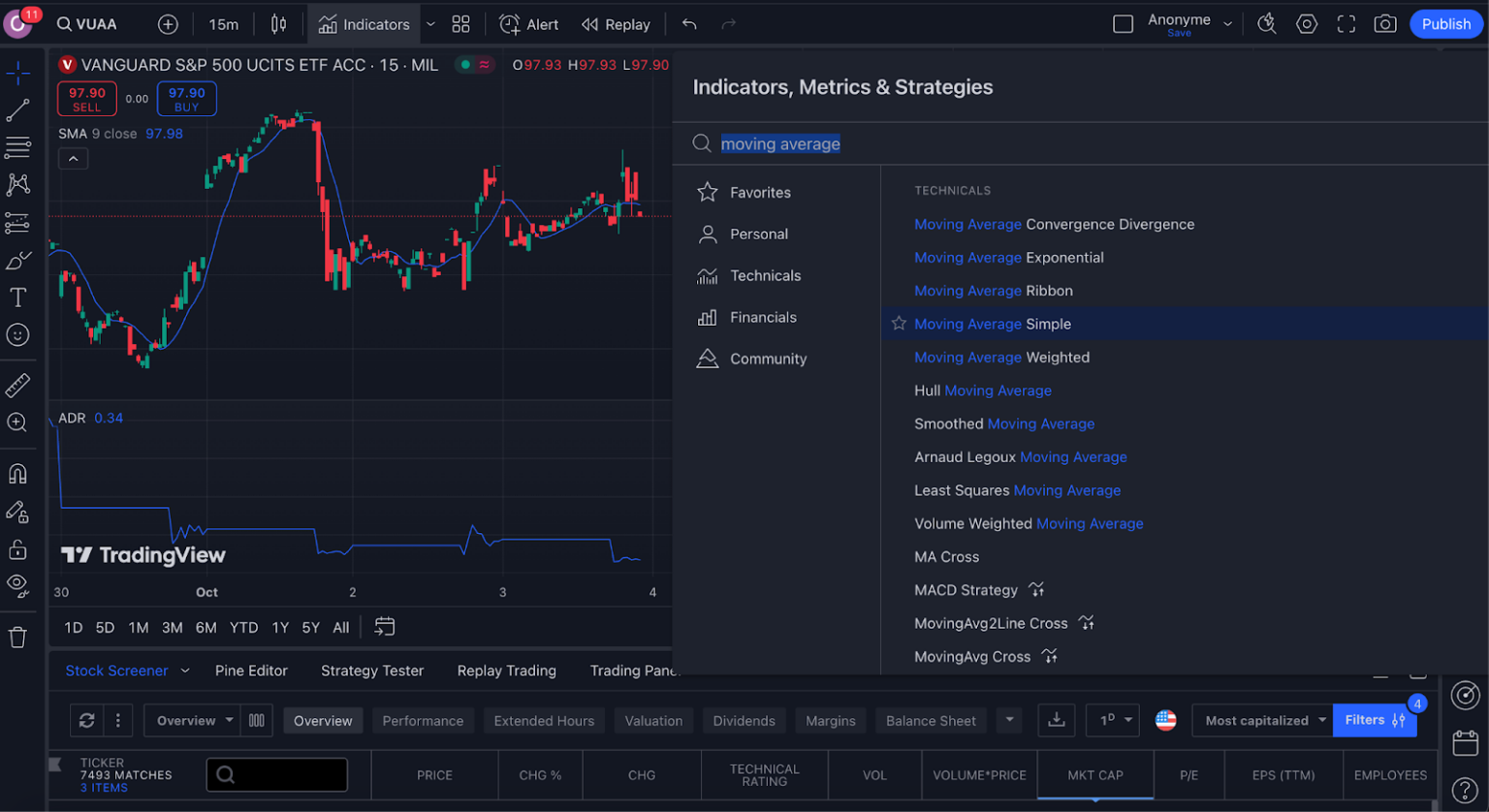Click the Magnet mode icon

pos(17,474)
